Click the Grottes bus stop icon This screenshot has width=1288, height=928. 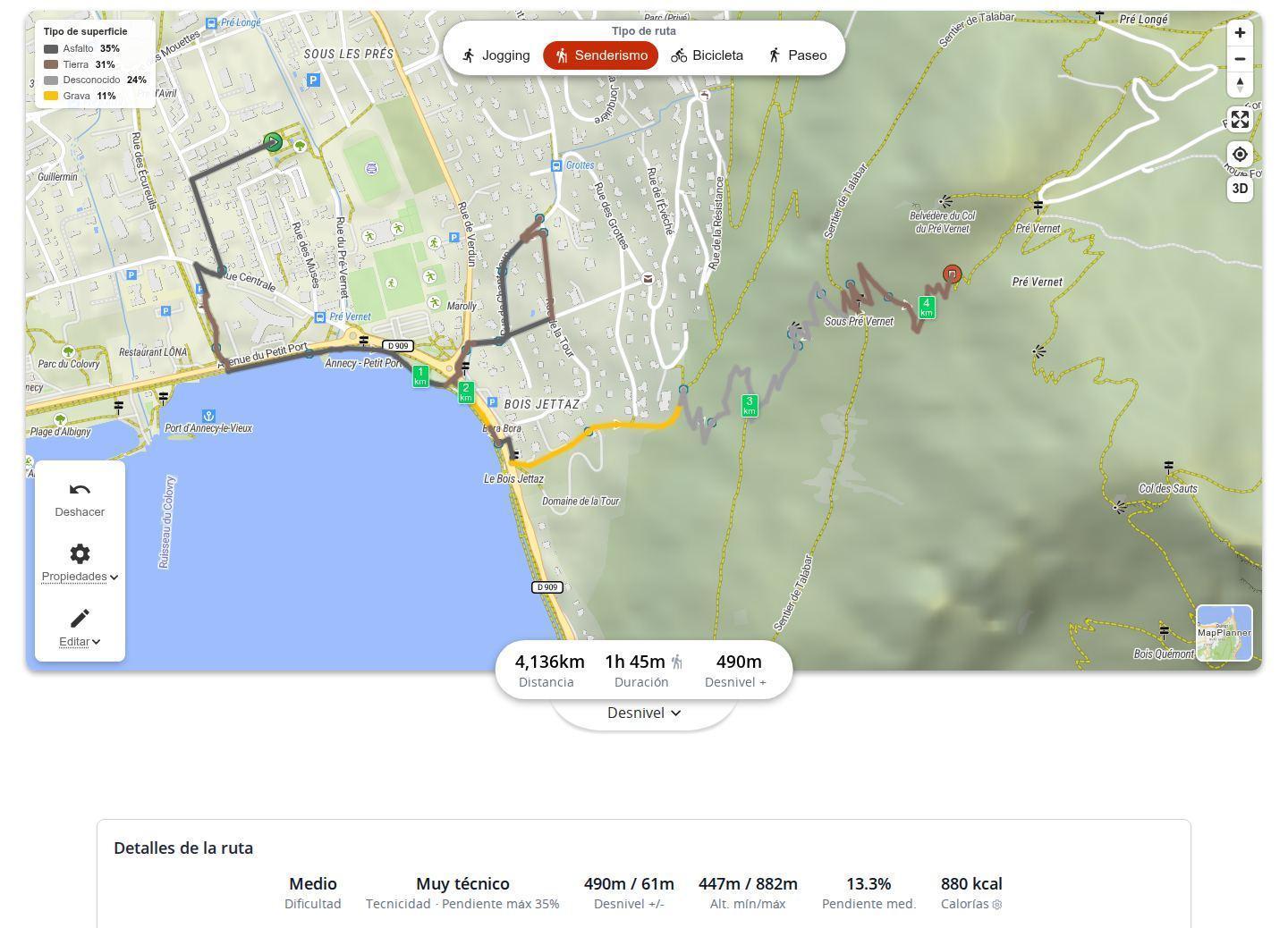[x=556, y=165]
